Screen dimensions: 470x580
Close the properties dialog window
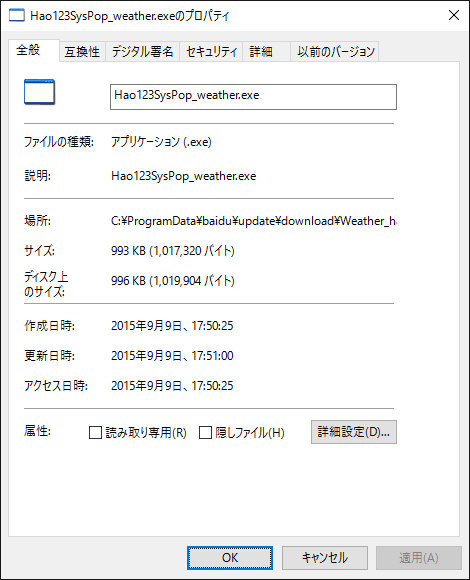coord(454,15)
